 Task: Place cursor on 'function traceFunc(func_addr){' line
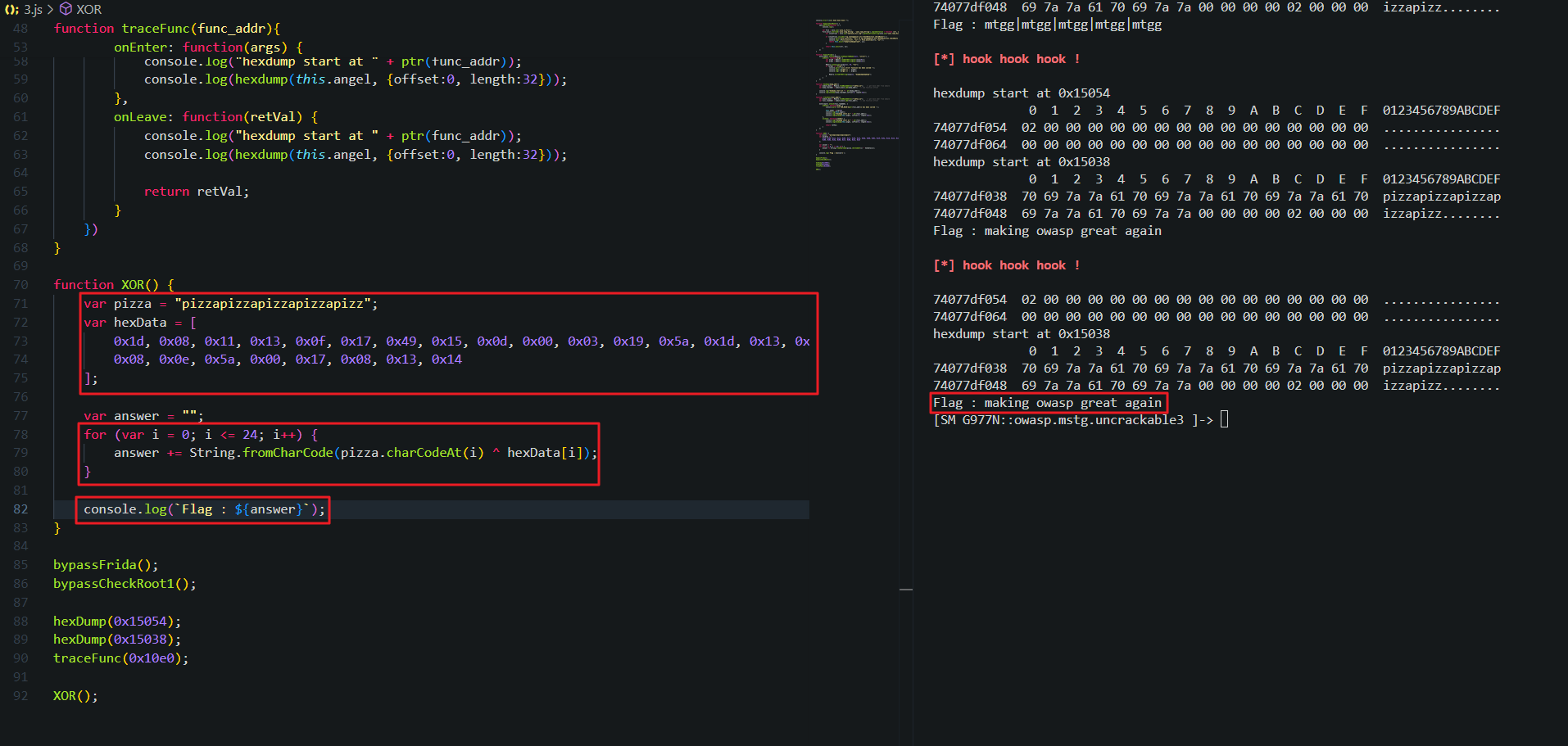[167, 29]
